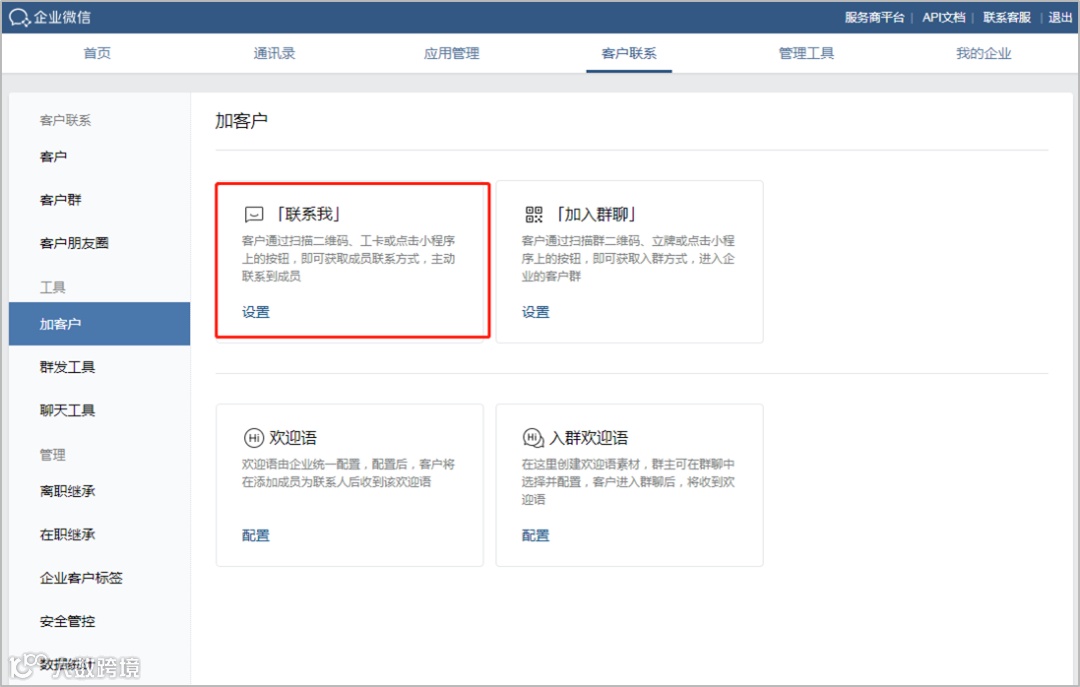Screen dimensions: 1080x687
Task: Click the 加客户 page heading
Action: point(241,121)
